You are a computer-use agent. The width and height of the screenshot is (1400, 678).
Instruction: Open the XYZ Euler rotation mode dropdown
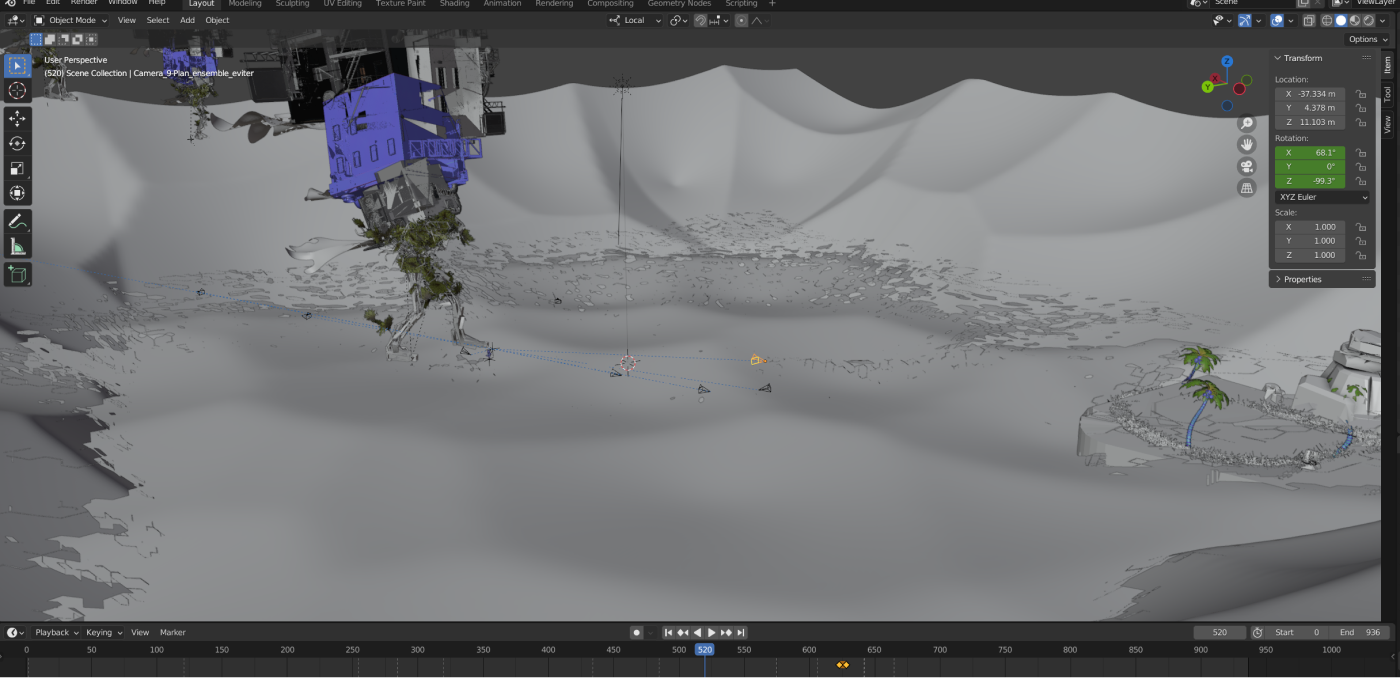point(1322,197)
